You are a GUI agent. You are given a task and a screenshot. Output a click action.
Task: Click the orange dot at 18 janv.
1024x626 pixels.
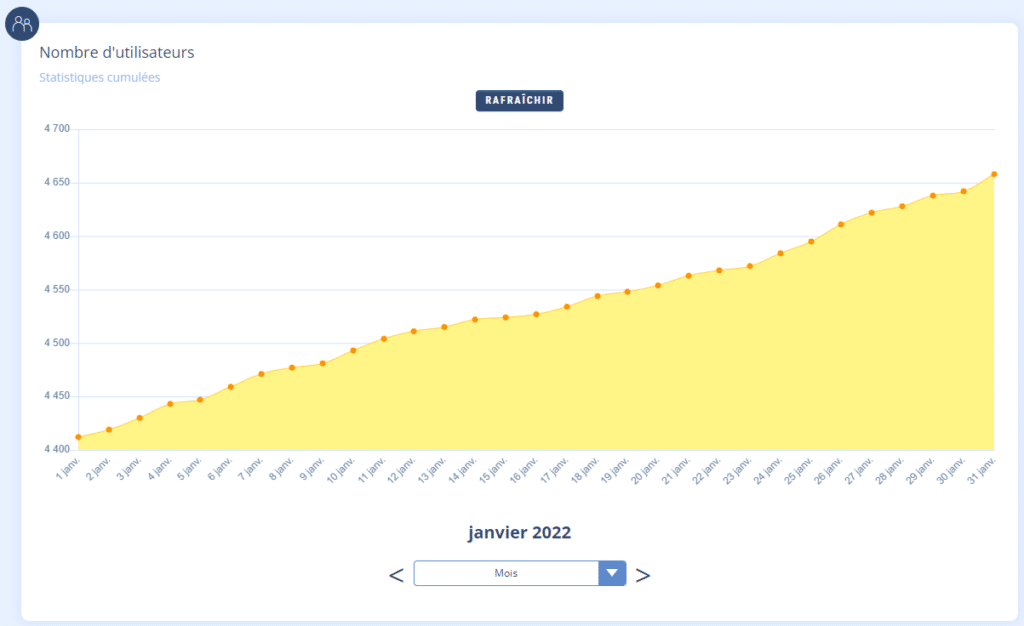[x=597, y=296]
